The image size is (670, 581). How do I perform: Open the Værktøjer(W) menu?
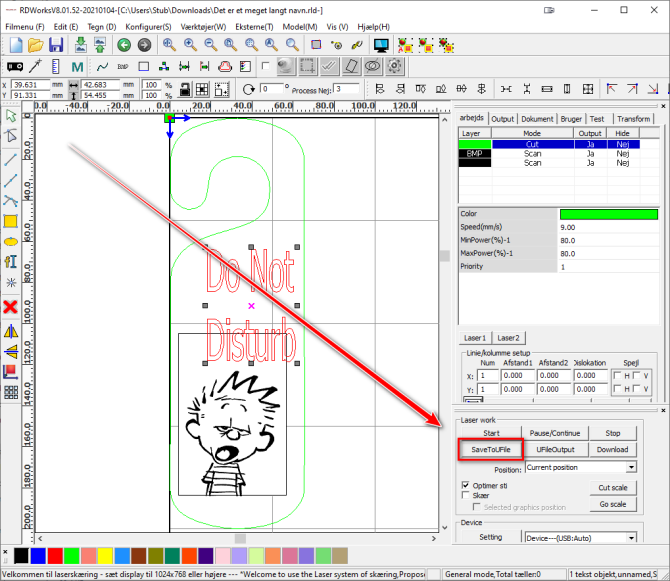(203, 27)
